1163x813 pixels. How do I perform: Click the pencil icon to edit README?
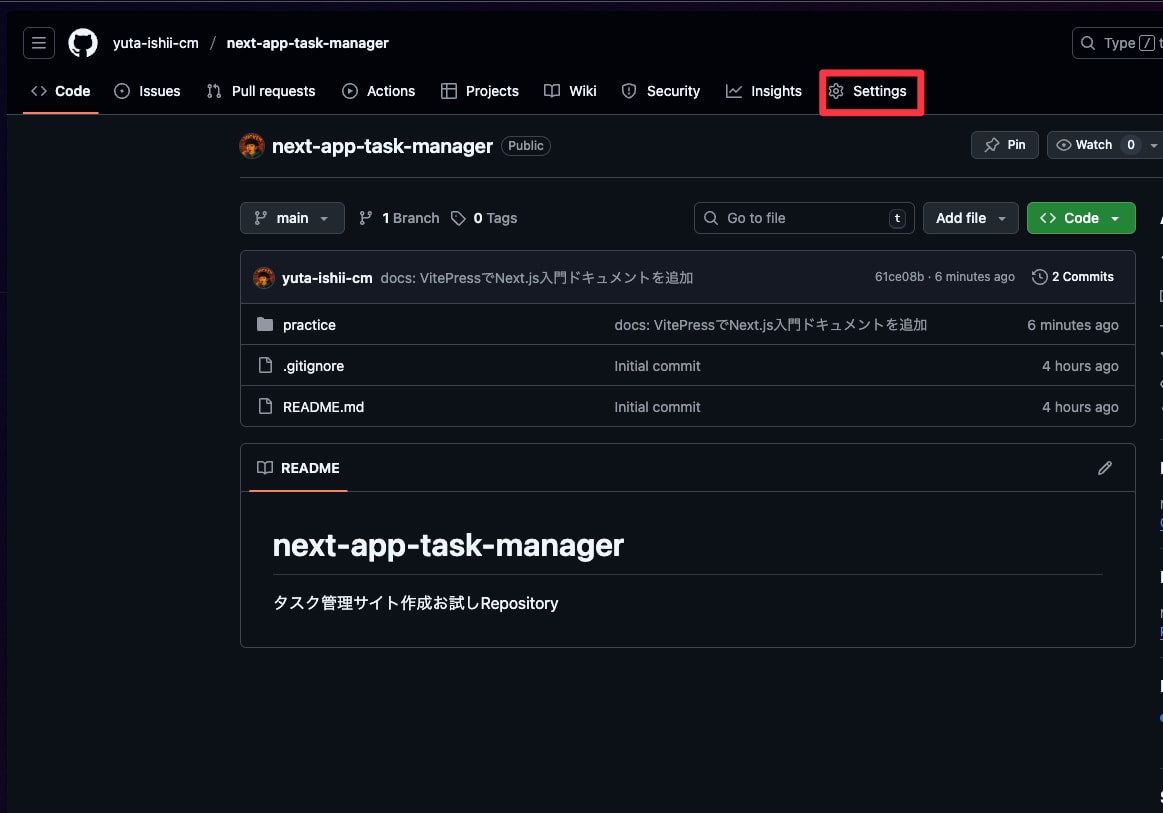click(1104, 468)
